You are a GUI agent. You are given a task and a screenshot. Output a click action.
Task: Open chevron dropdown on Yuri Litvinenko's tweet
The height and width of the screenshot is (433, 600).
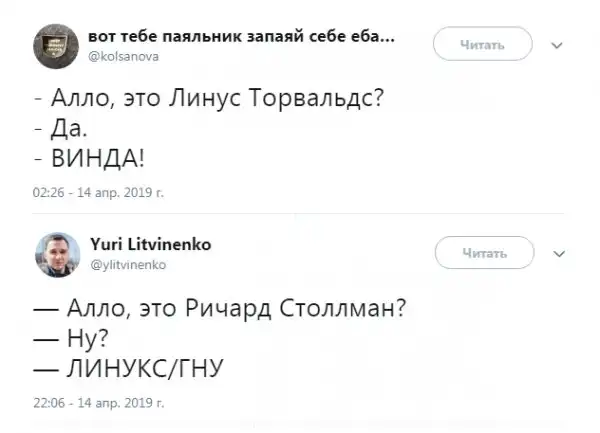coord(557,253)
